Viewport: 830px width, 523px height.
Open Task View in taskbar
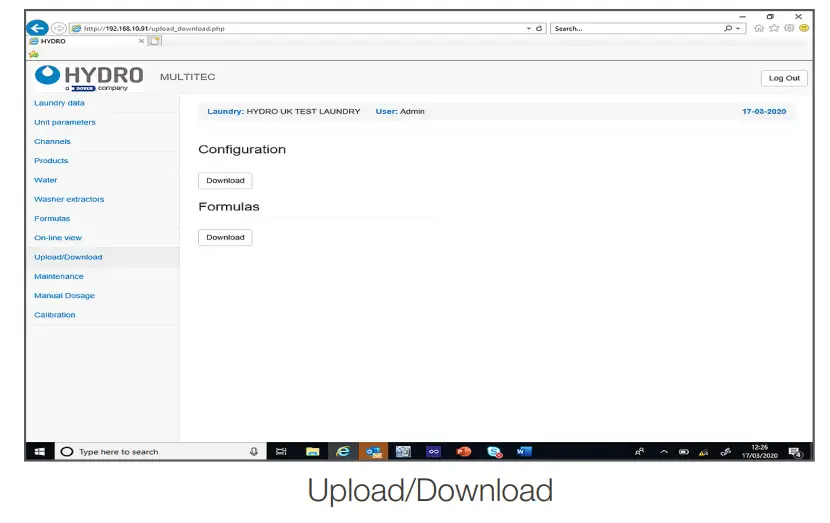[x=282, y=452]
